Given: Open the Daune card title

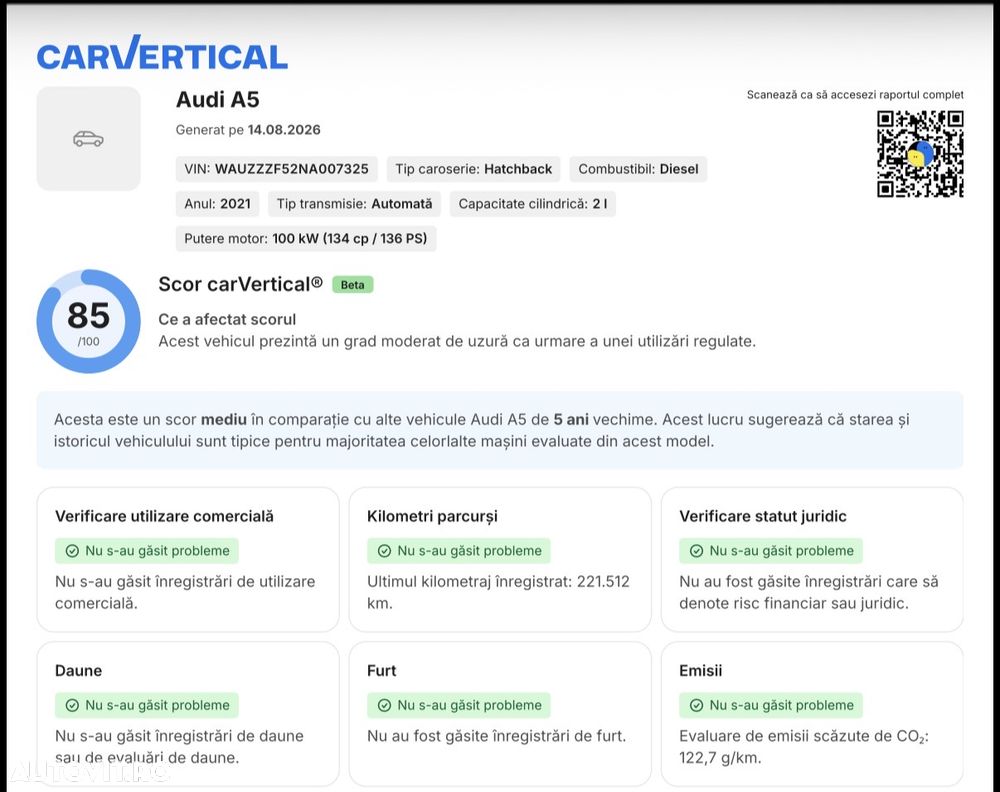Looking at the screenshot, I should pos(78,671).
